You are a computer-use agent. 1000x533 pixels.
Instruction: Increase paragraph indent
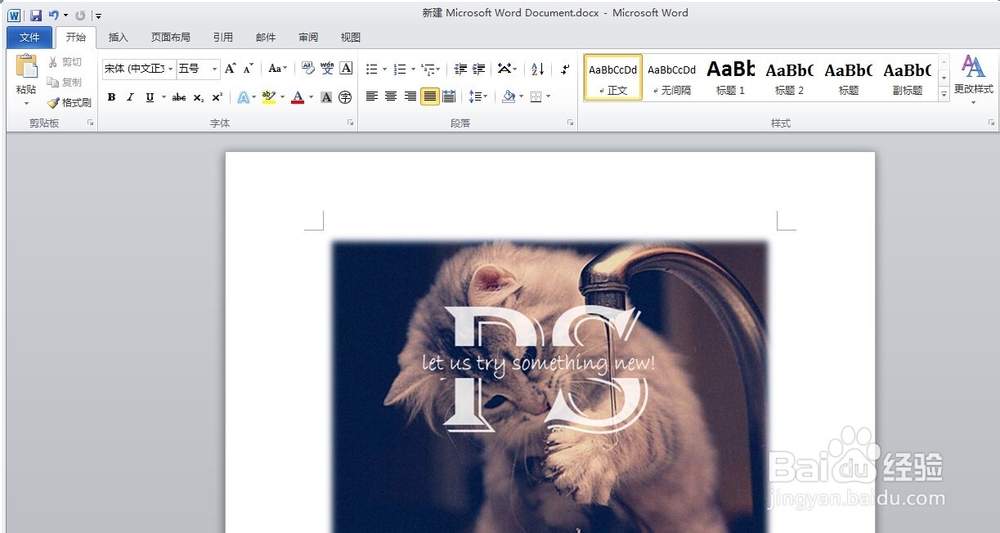click(479, 69)
